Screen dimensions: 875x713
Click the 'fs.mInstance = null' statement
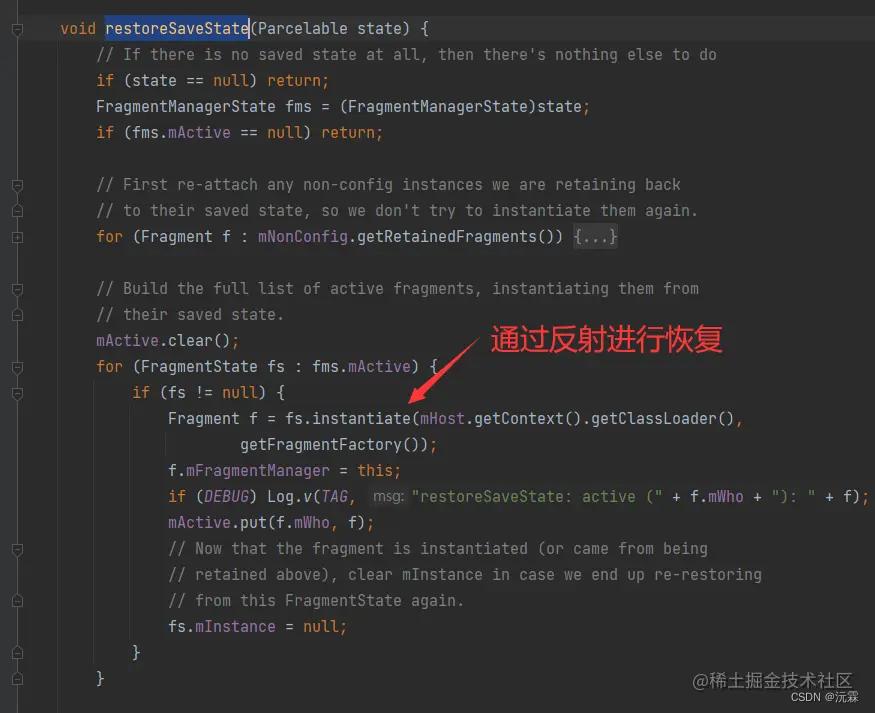point(257,627)
